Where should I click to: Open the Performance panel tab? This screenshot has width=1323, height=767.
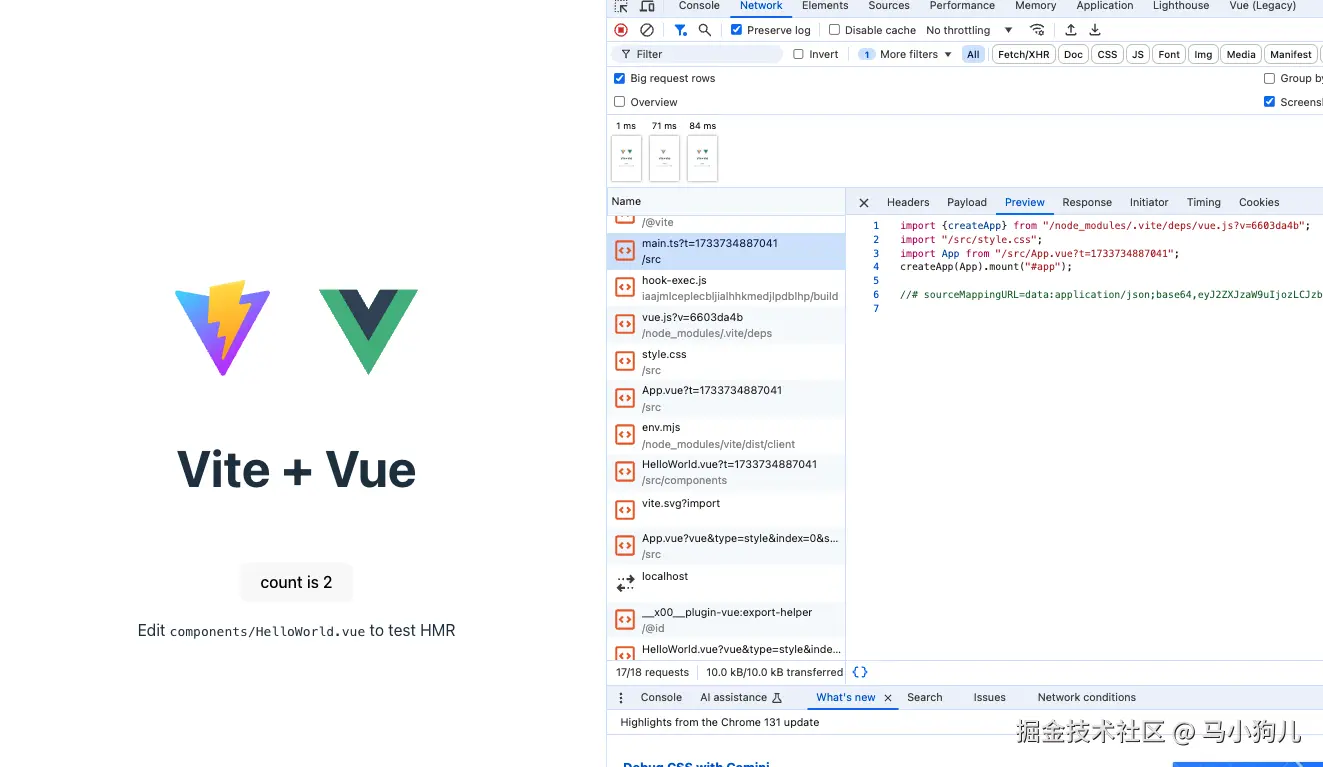point(962,6)
